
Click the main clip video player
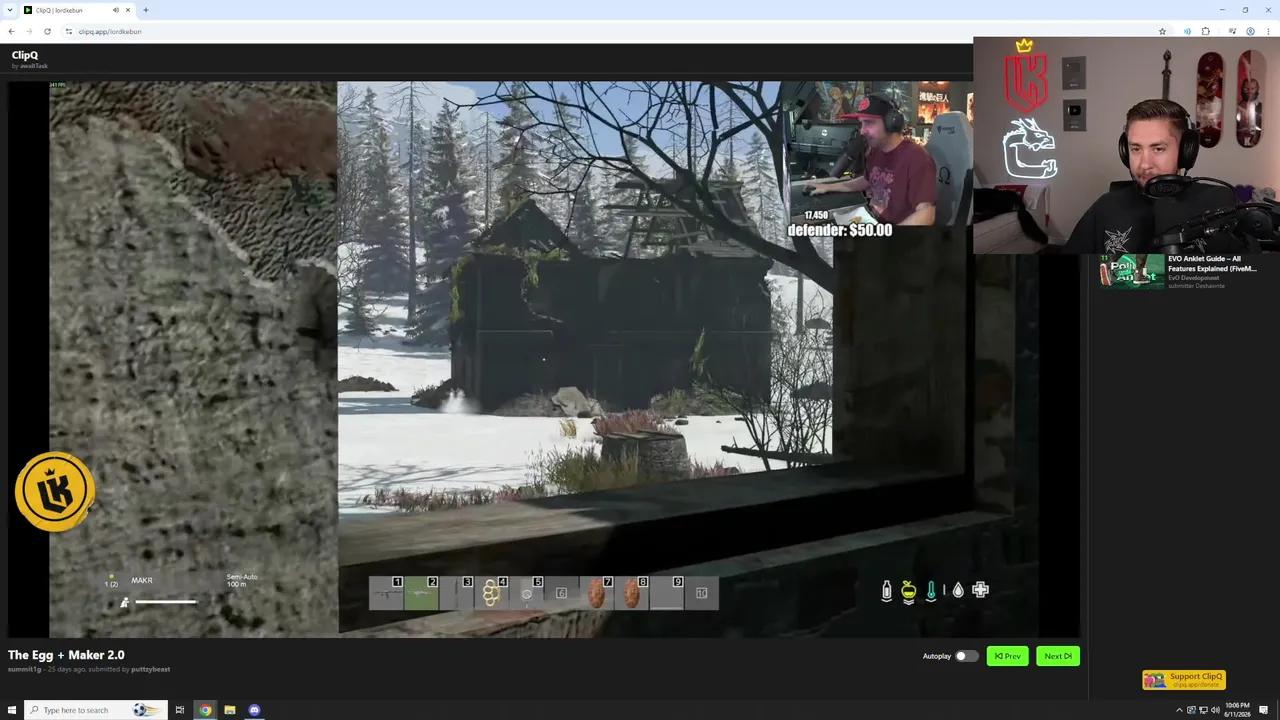pyautogui.click(x=544, y=360)
